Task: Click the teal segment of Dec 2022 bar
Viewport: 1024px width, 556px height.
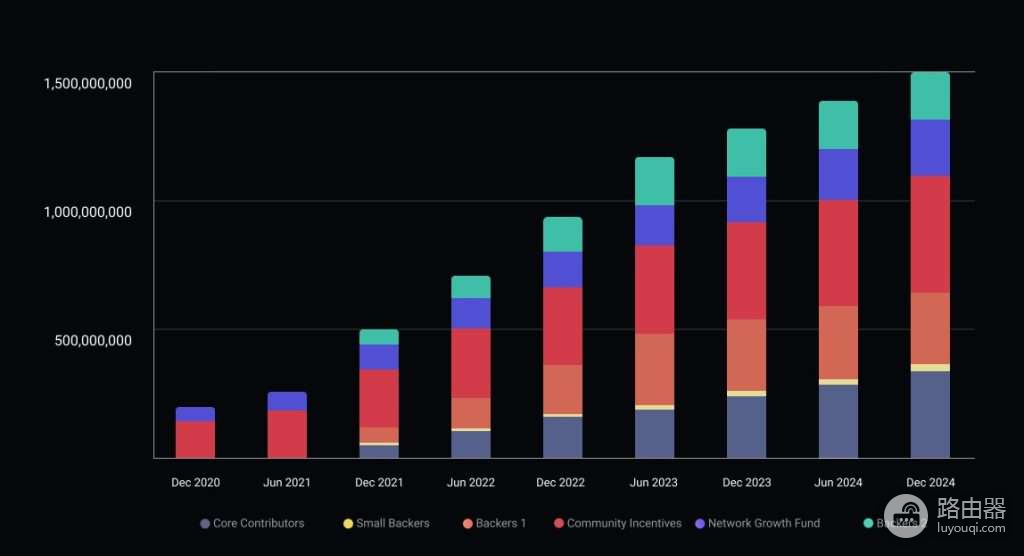Action: [x=562, y=235]
